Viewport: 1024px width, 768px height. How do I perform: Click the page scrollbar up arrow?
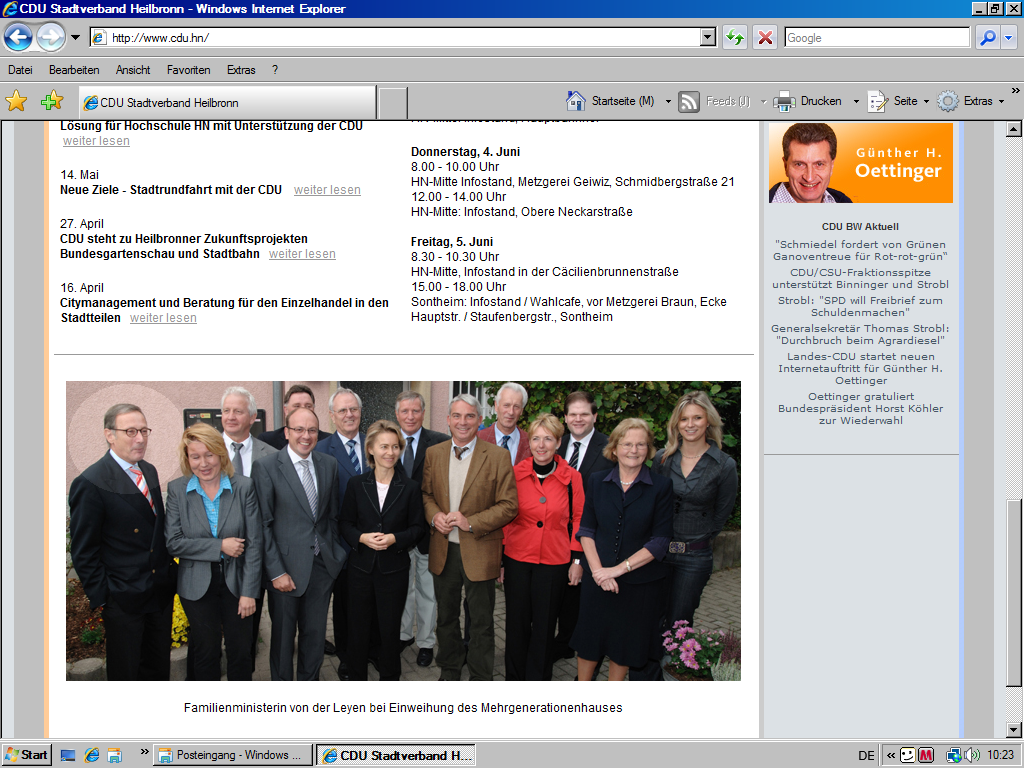1014,129
